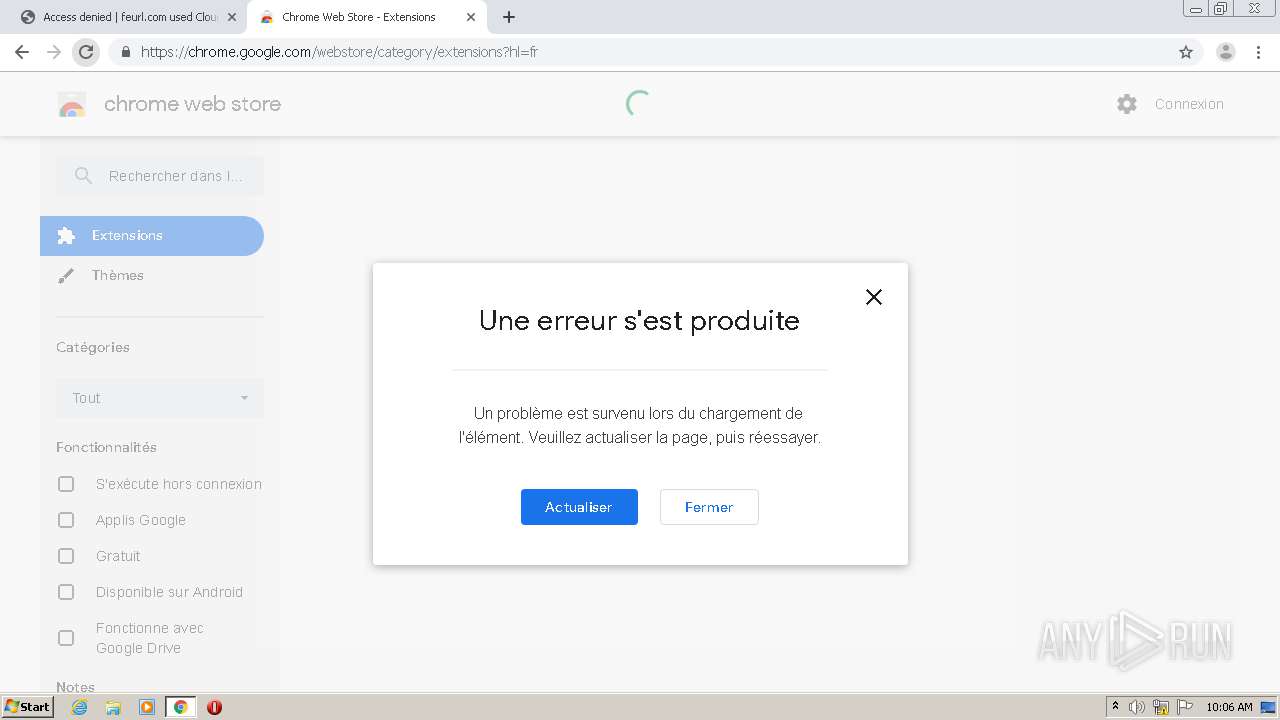Click the Chrome Web Store rainbow logo

(x=72, y=104)
